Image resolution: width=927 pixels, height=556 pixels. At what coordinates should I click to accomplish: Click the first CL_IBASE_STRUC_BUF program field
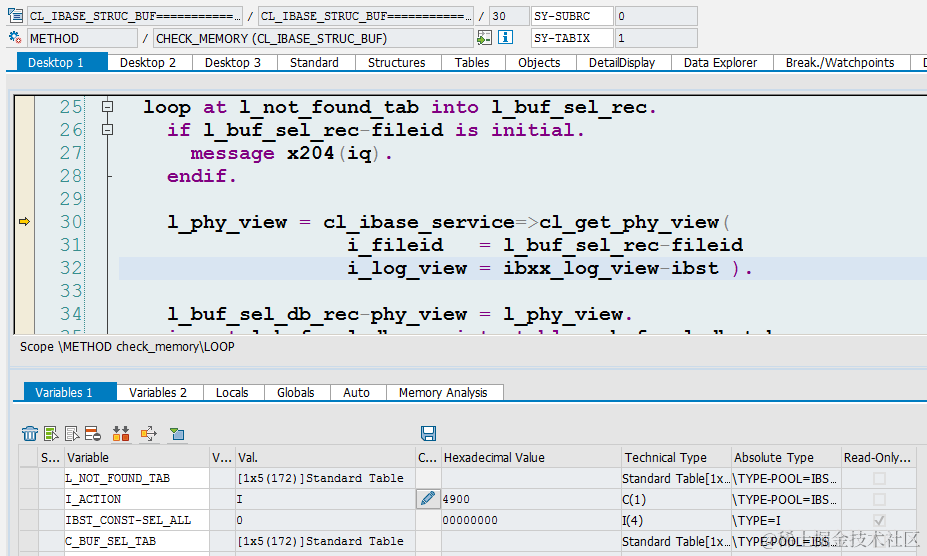coord(135,16)
